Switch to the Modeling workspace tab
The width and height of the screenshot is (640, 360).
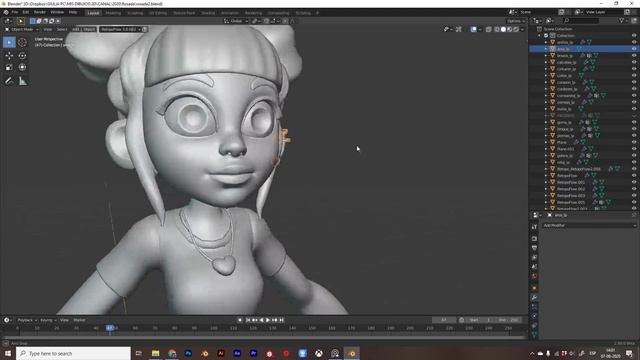113,13
